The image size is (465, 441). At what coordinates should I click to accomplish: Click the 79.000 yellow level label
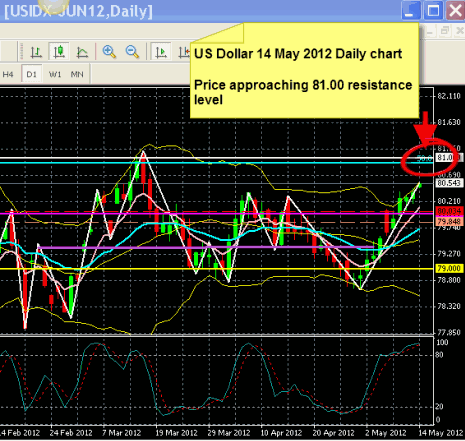[x=449, y=268]
